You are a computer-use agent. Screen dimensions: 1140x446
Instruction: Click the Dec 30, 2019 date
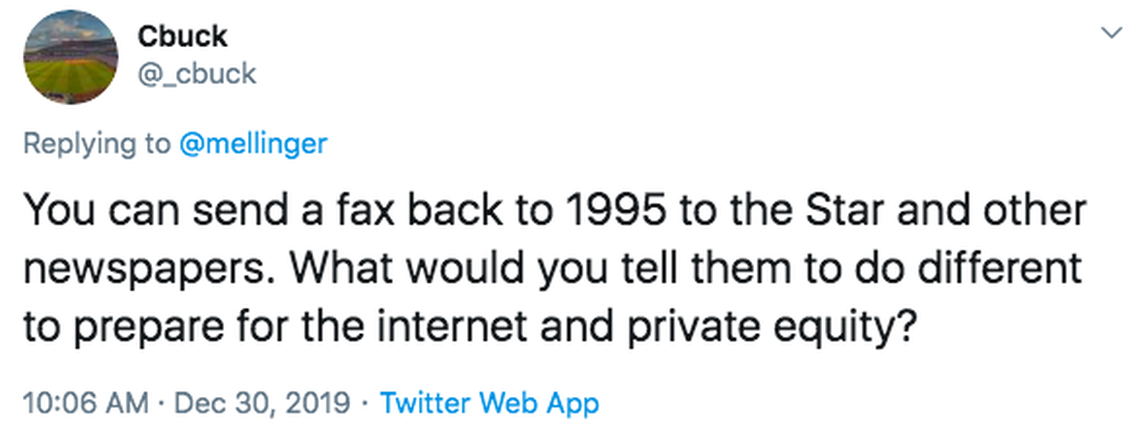point(263,404)
